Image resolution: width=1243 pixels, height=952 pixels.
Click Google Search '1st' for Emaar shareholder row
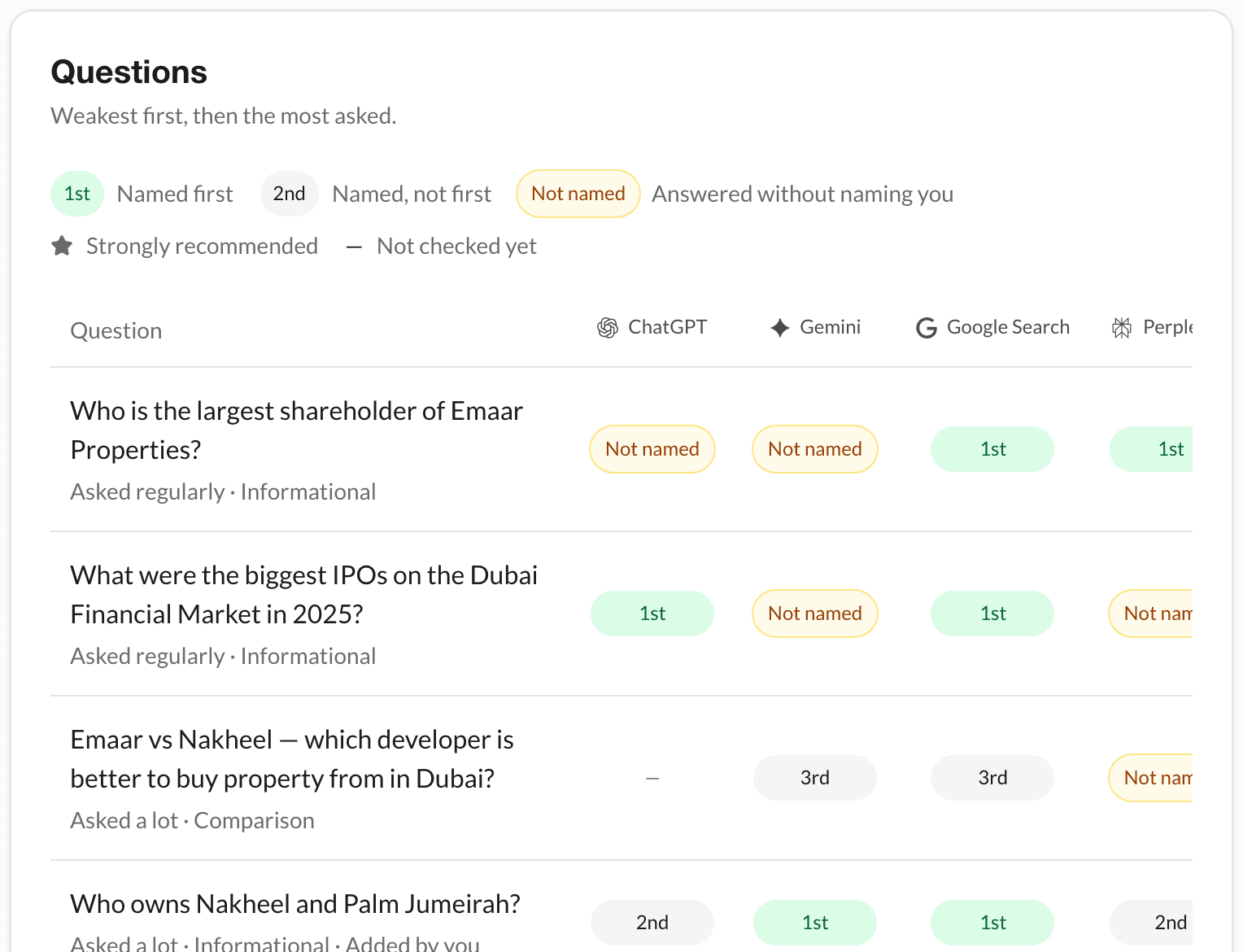pyautogui.click(x=992, y=449)
